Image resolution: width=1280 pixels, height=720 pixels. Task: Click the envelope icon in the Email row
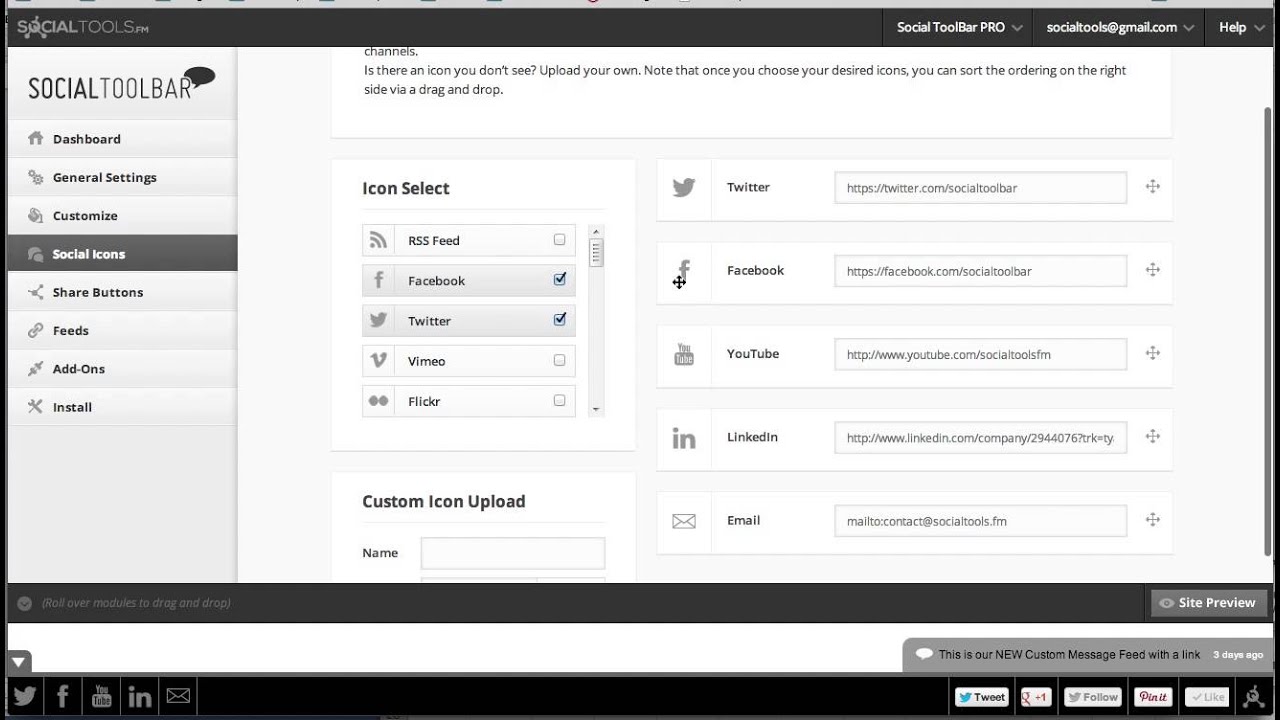tap(684, 521)
